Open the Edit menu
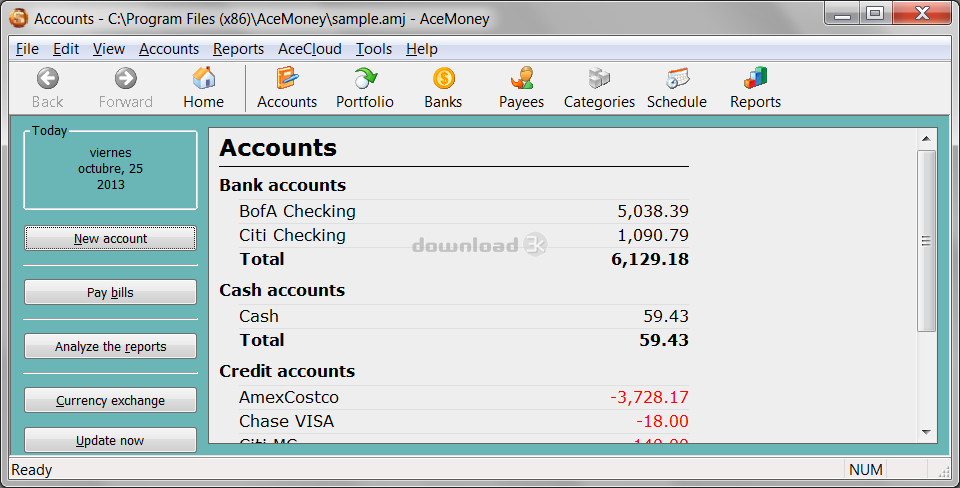This screenshot has width=960, height=488. coord(66,49)
